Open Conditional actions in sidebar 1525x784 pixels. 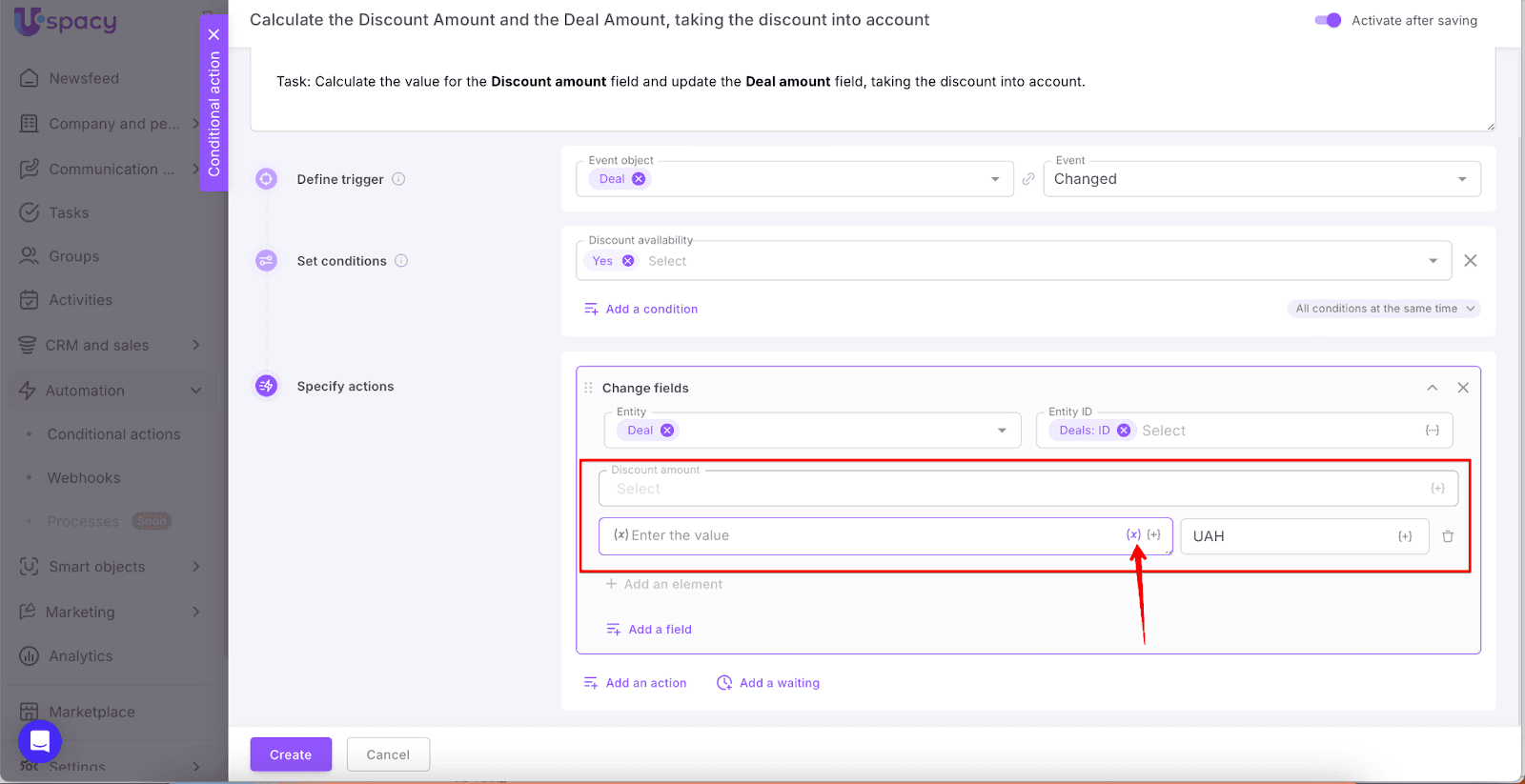click(113, 434)
